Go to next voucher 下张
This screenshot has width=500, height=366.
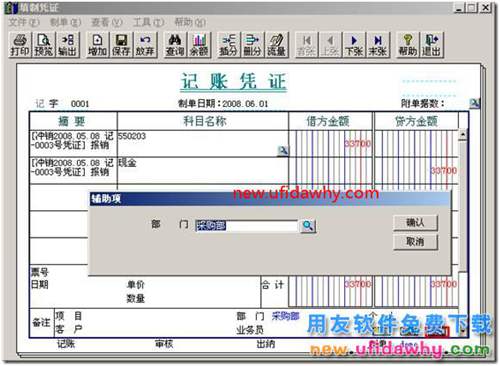click(x=354, y=45)
